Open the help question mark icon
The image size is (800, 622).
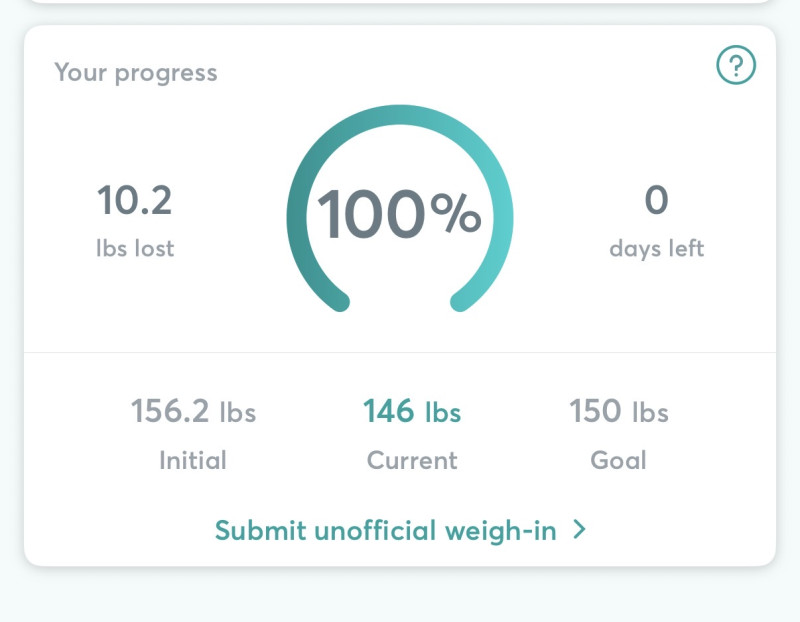coord(736,67)
